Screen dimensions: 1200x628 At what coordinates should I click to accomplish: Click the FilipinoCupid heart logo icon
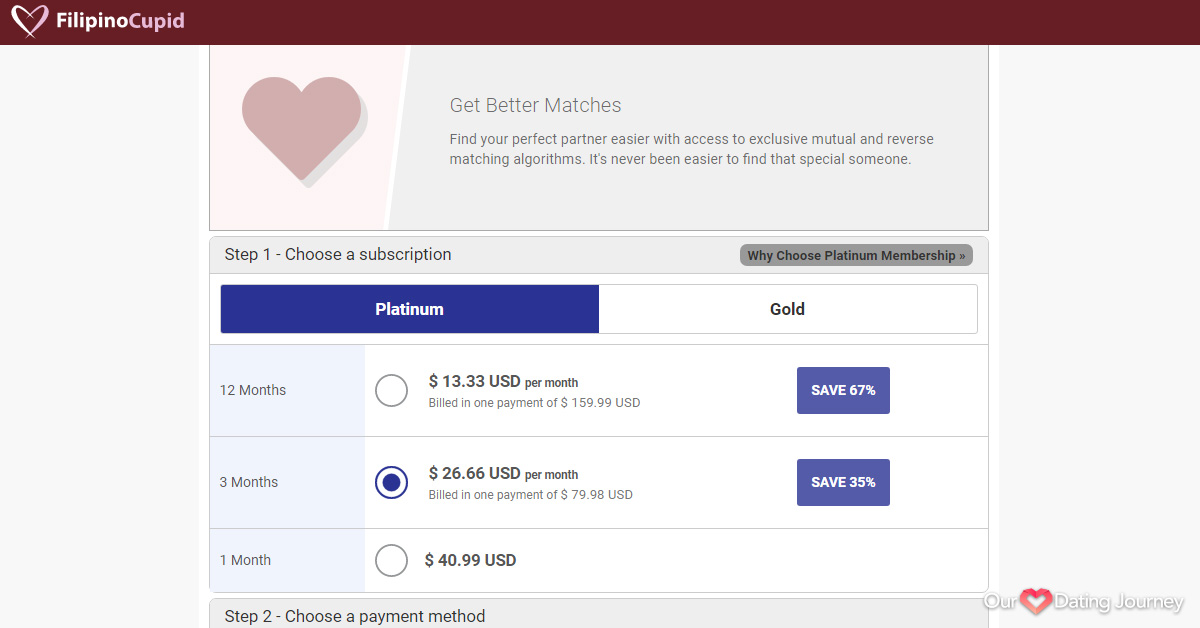30,20
